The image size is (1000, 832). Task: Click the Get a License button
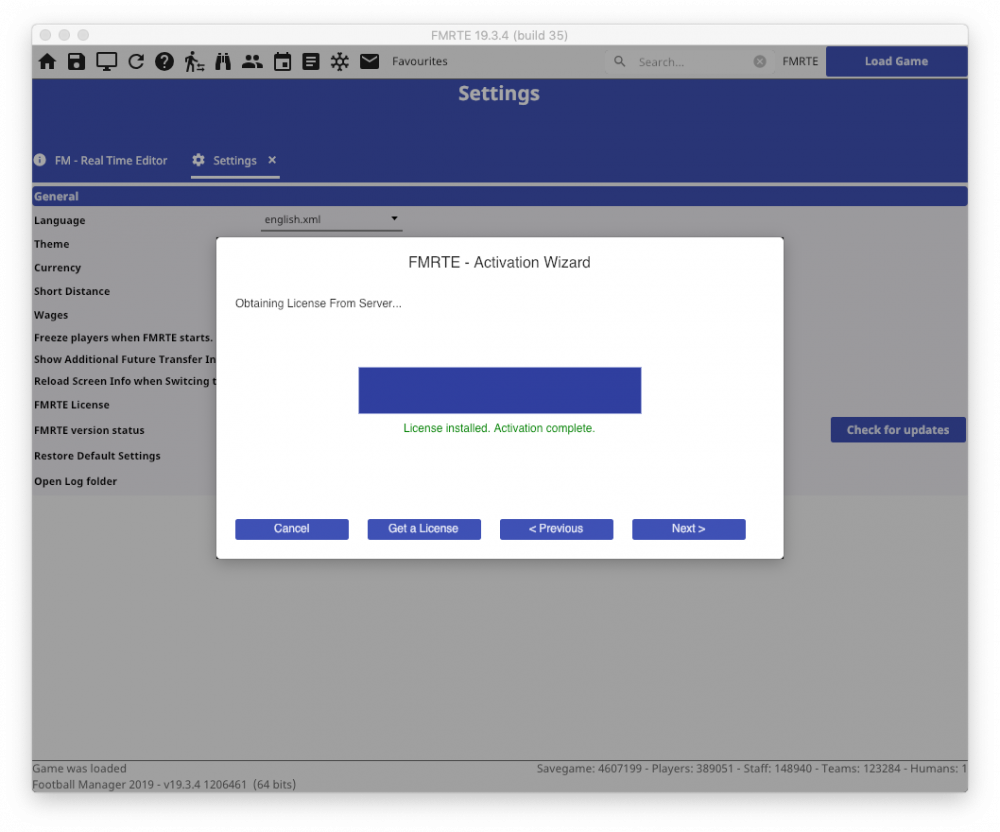424,529
